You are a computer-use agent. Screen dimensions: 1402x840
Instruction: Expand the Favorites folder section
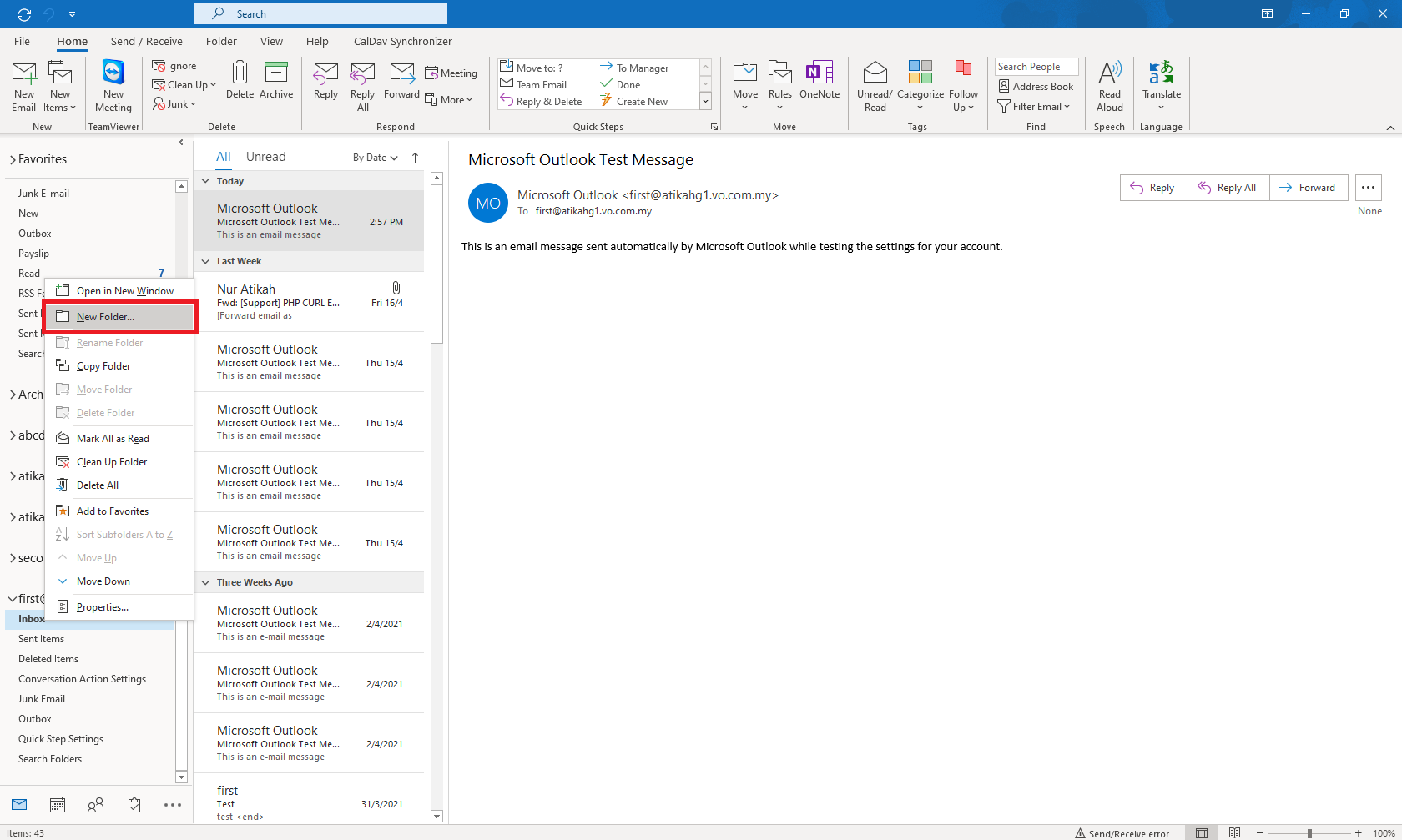coord(13,160)
